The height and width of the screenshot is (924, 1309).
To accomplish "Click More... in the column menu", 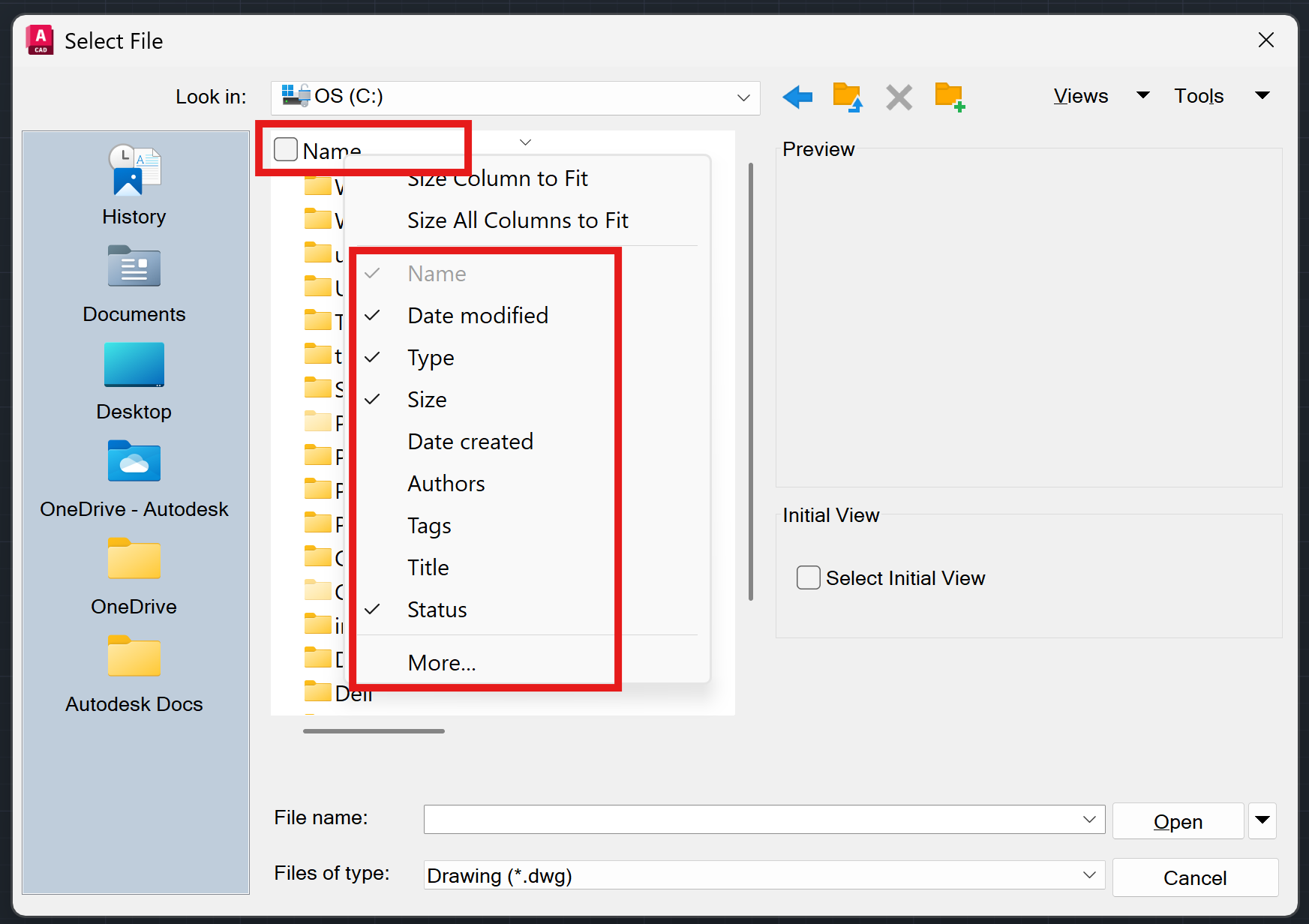I will 441,662.
